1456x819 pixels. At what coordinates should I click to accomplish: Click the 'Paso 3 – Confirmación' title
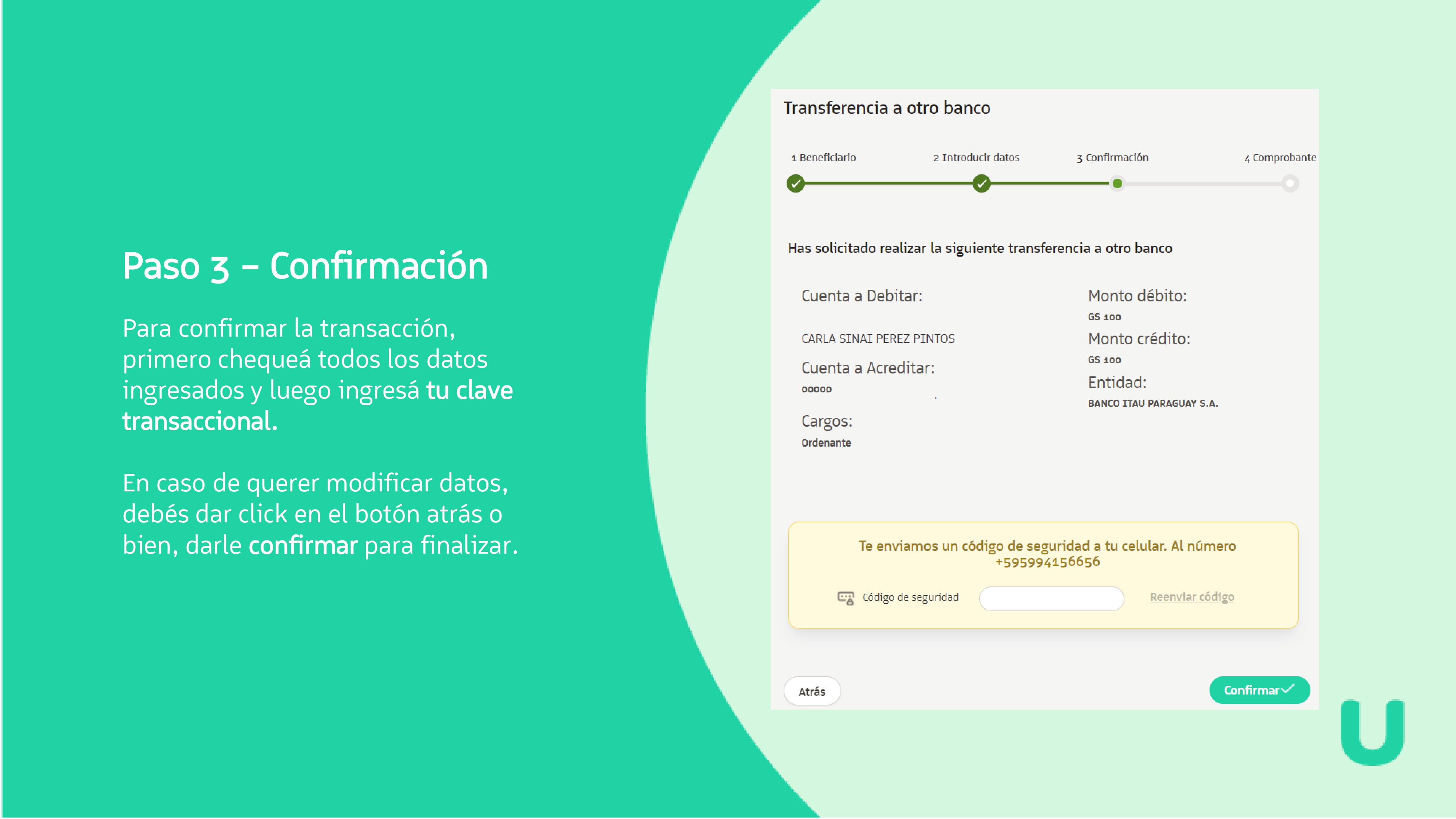[305, 266]
